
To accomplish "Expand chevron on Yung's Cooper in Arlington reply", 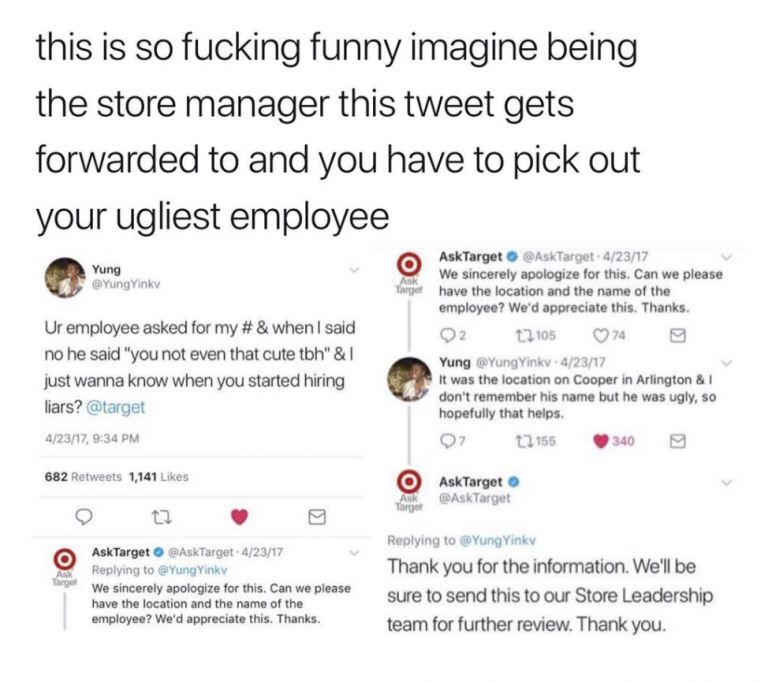I will [726, 362].
